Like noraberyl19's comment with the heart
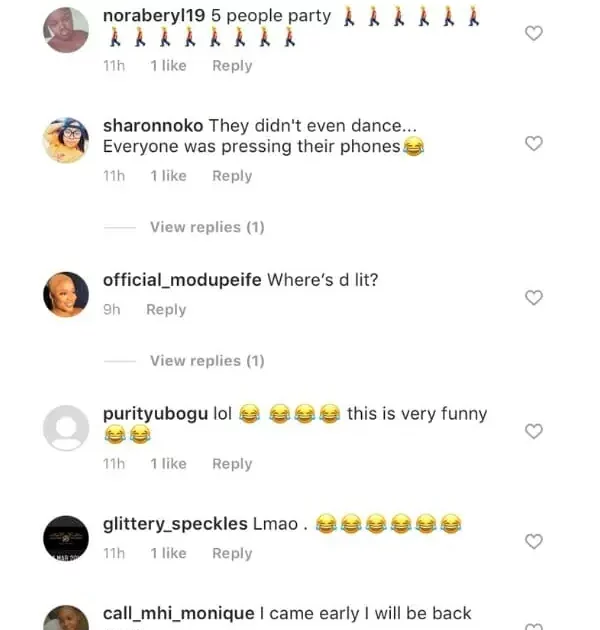The width and height of the screenshot is (600, 630). 534,33
